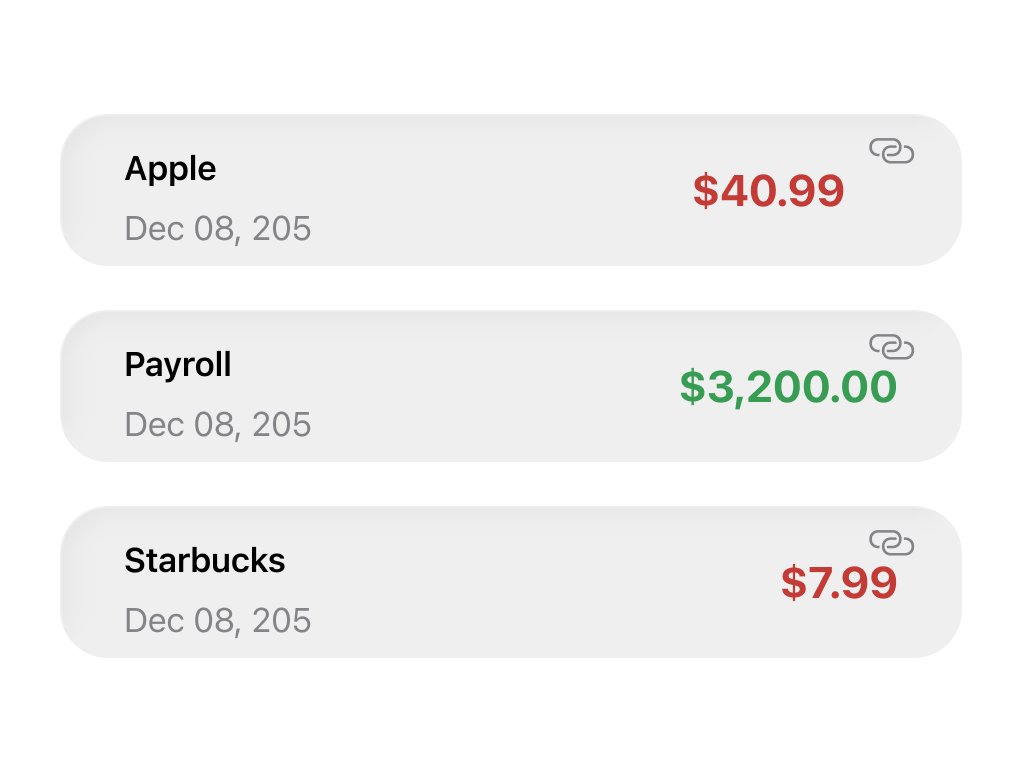Click the red $7.99 amount

(840, 584)
